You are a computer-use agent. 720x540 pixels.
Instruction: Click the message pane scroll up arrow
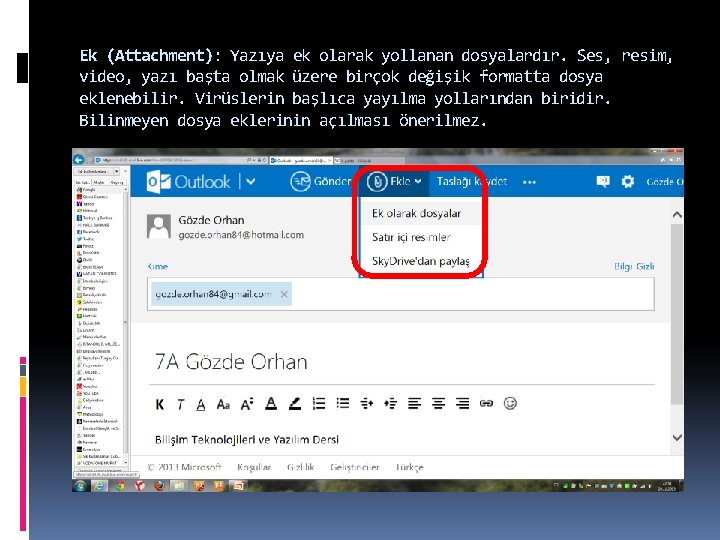tap(677, 215)
